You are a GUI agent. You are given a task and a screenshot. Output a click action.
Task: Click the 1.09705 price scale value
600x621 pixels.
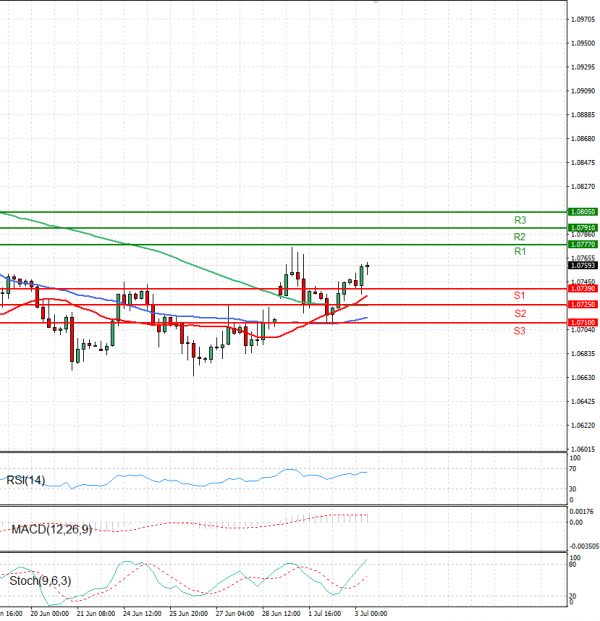pos(583,19)
